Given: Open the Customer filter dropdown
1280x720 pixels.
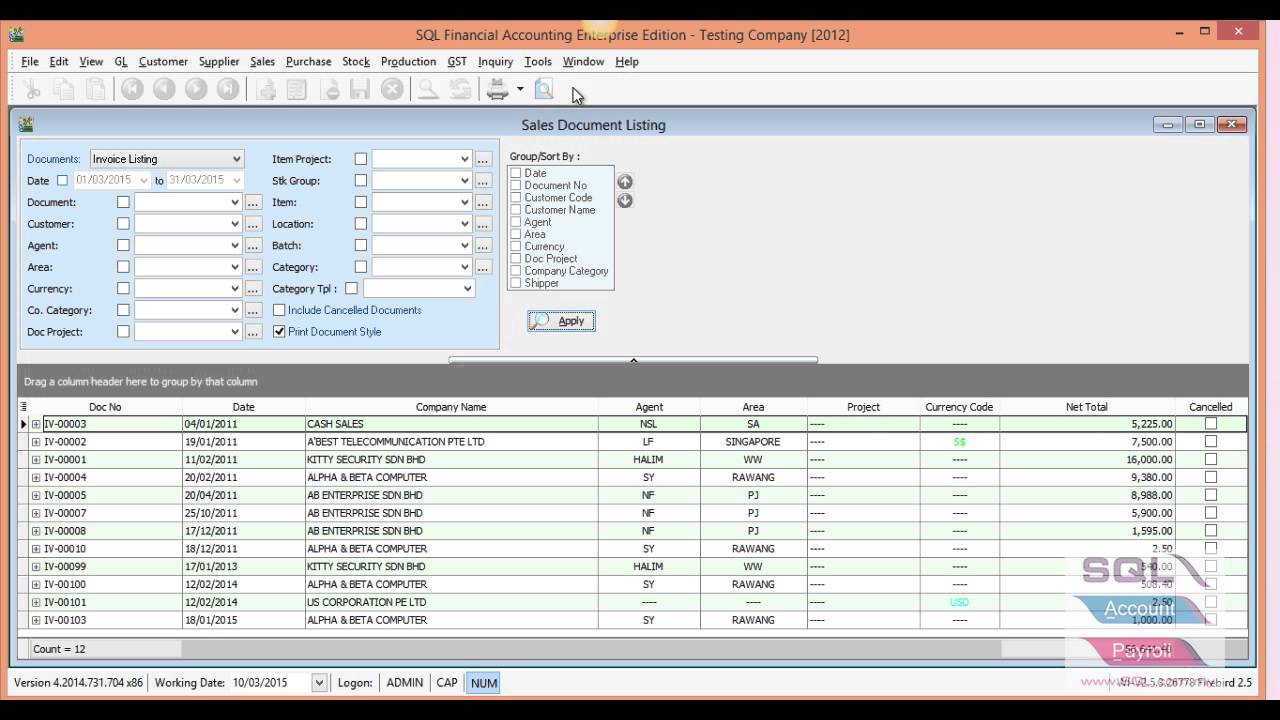Looking at the screenshot, I should click(235, 224).
